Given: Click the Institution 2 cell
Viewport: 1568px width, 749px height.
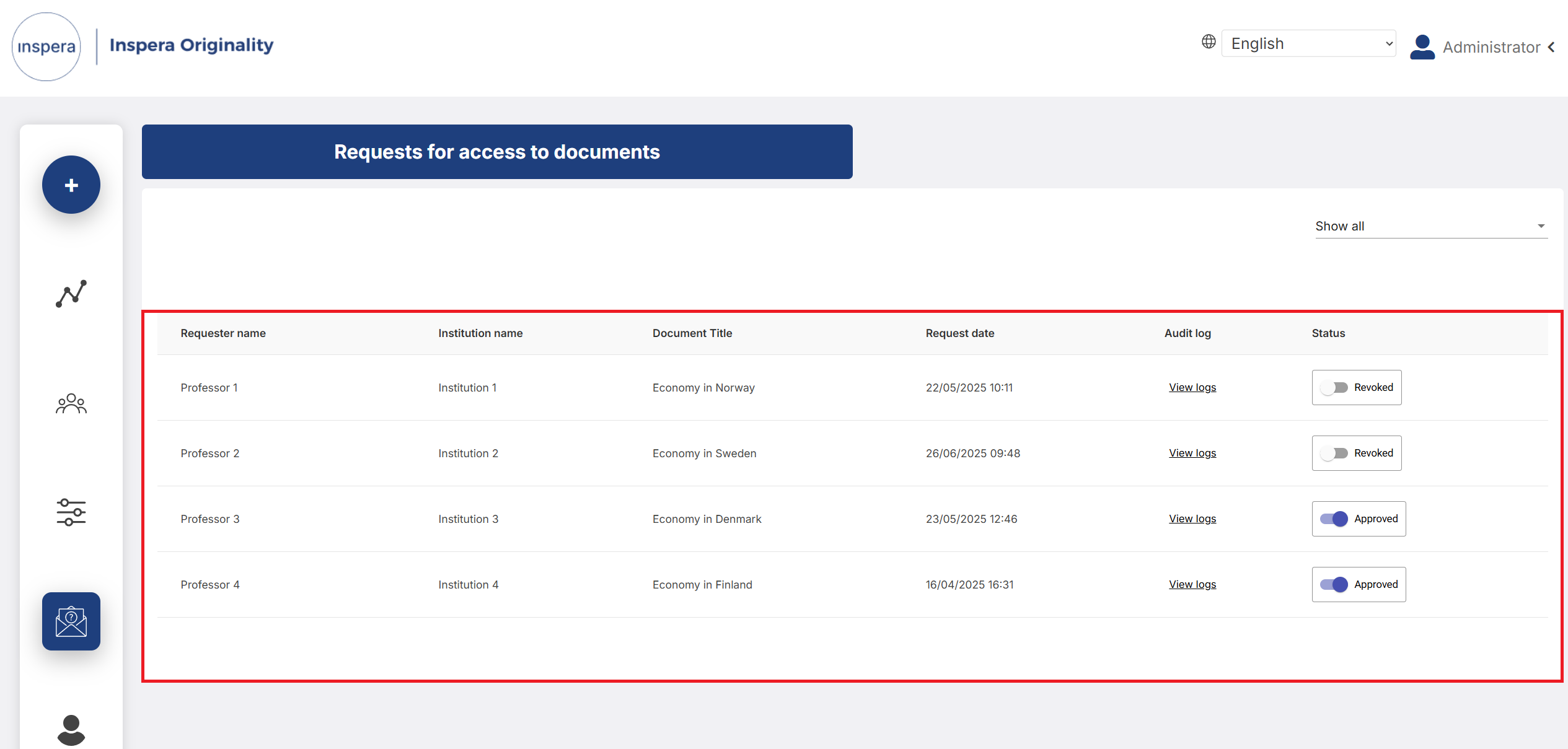Looking at the screenshot, I should pos(468,453).
